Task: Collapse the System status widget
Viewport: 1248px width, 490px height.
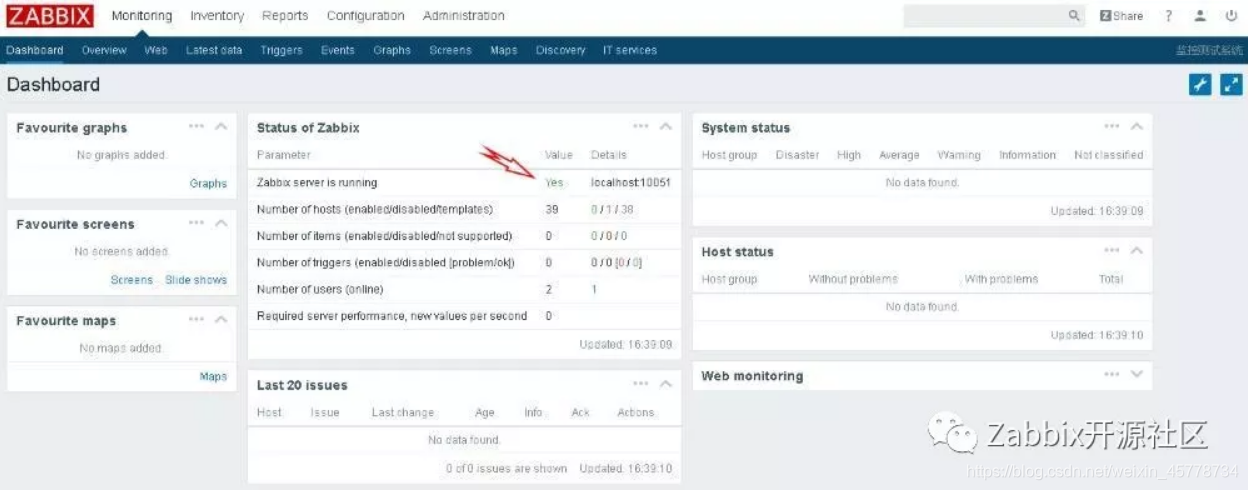Action: 1137,126
